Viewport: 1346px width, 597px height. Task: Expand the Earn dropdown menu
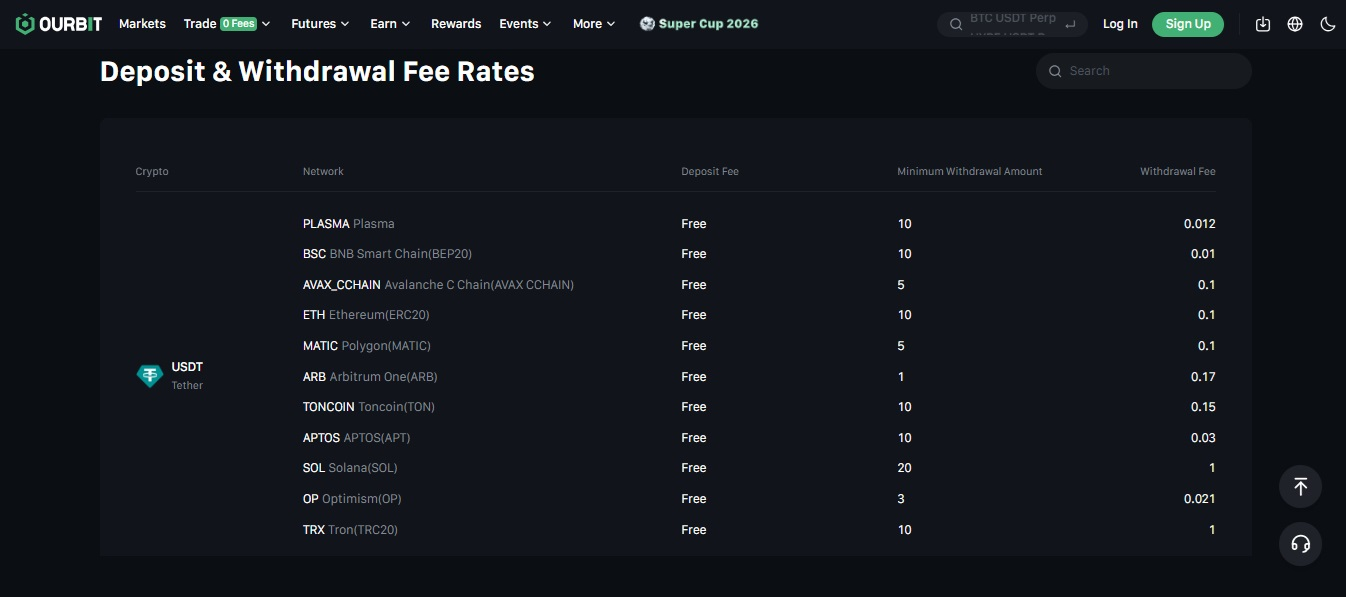pyautogui.click(x=390, y=24)
